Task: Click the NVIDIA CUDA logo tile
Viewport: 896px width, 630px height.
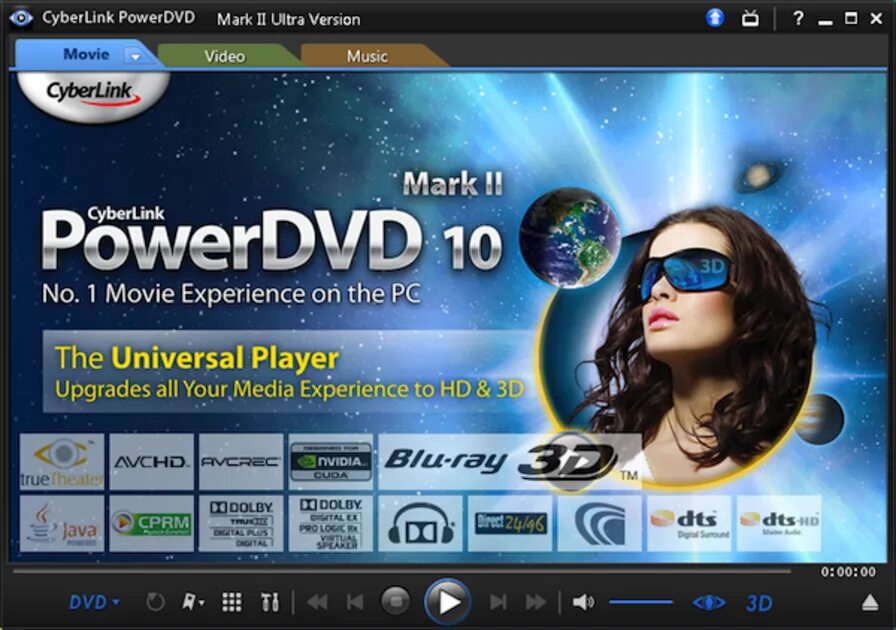Action: (331, 462)
